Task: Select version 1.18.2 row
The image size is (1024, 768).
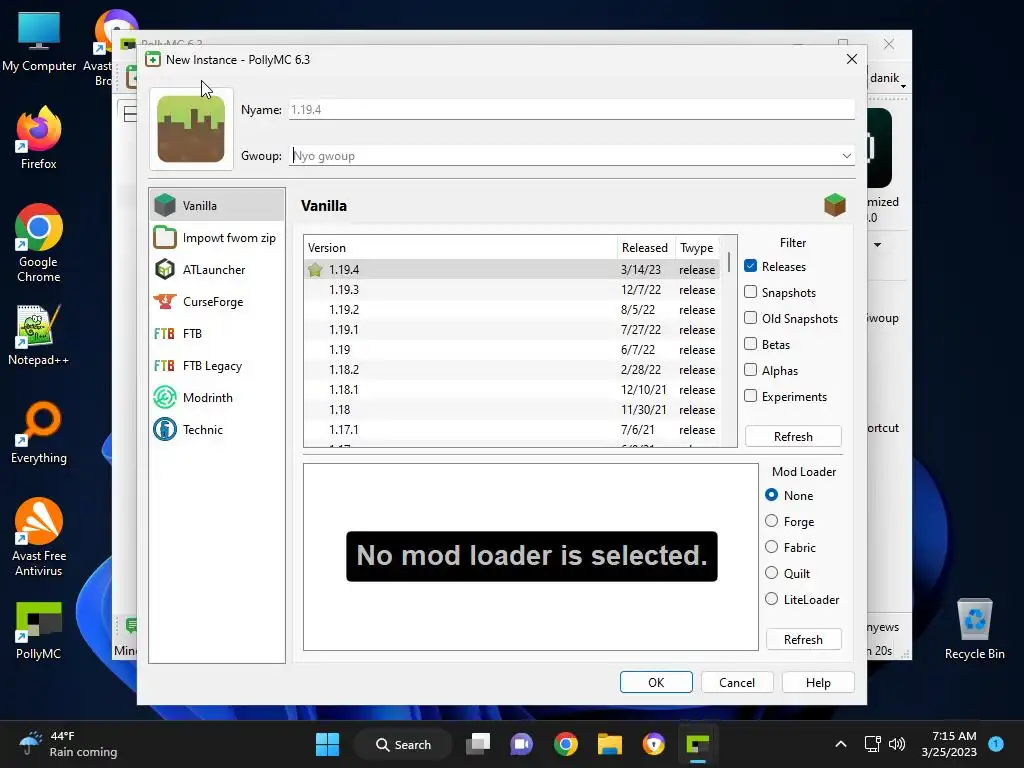Action: (x=512, y=370)
